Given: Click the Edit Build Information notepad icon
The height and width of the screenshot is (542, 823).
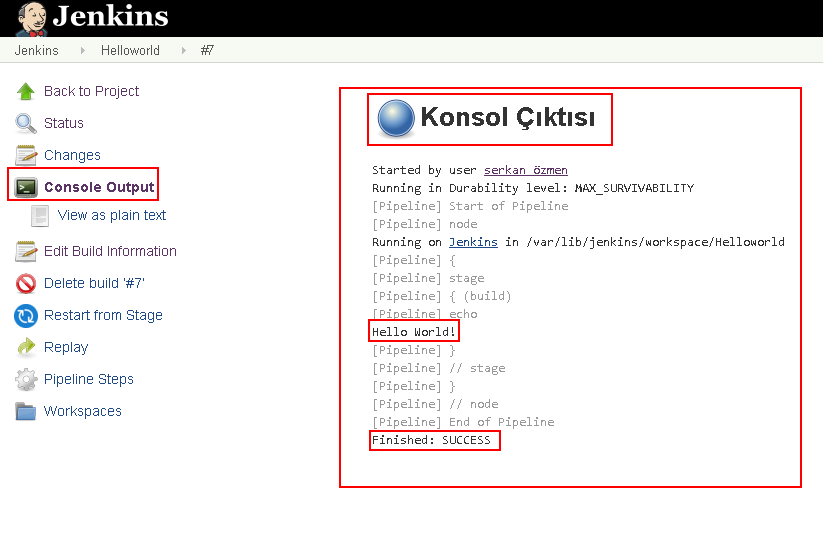Looking at the screenshot, I should (x=26, y=251).
